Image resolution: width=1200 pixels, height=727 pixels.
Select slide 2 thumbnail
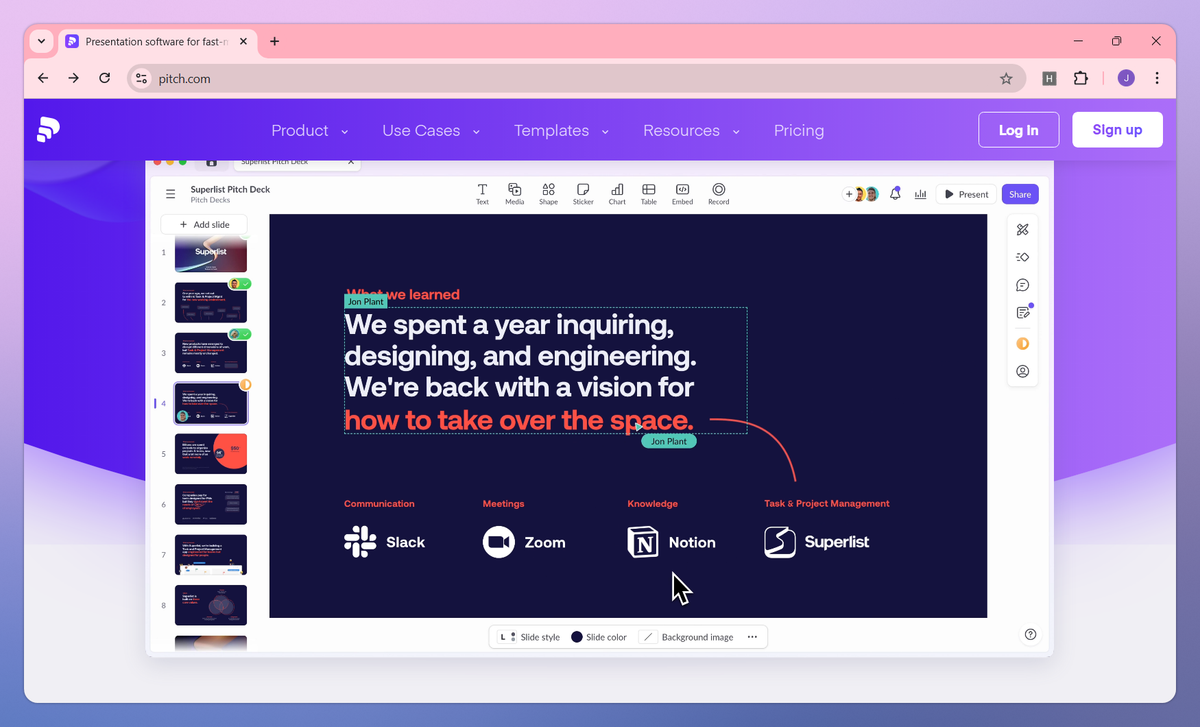(211, 302)
